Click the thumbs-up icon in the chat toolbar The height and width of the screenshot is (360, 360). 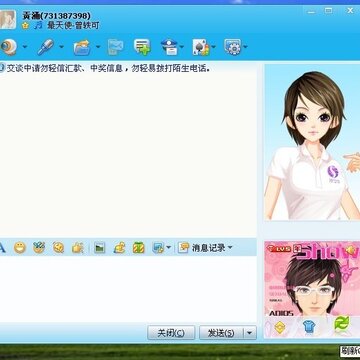[x=78, y=247]
